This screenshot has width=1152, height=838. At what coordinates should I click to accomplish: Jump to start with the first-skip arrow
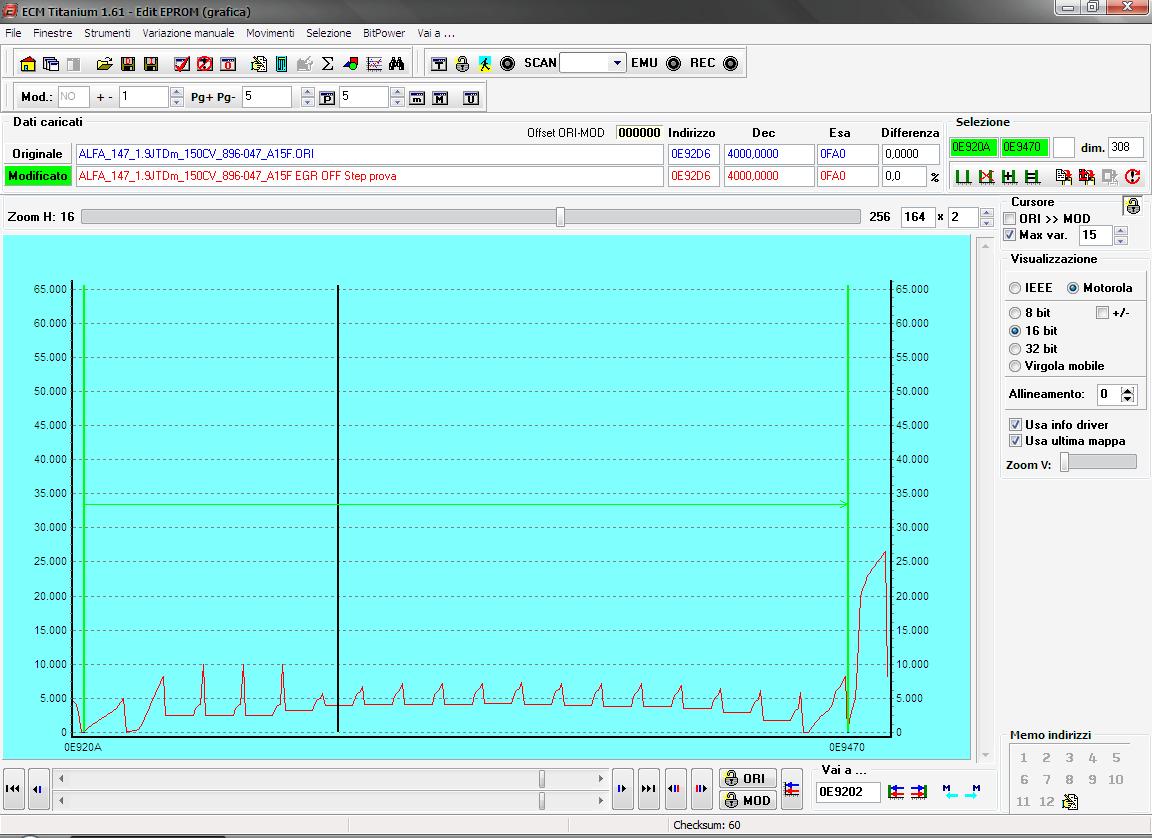[13, 789]
